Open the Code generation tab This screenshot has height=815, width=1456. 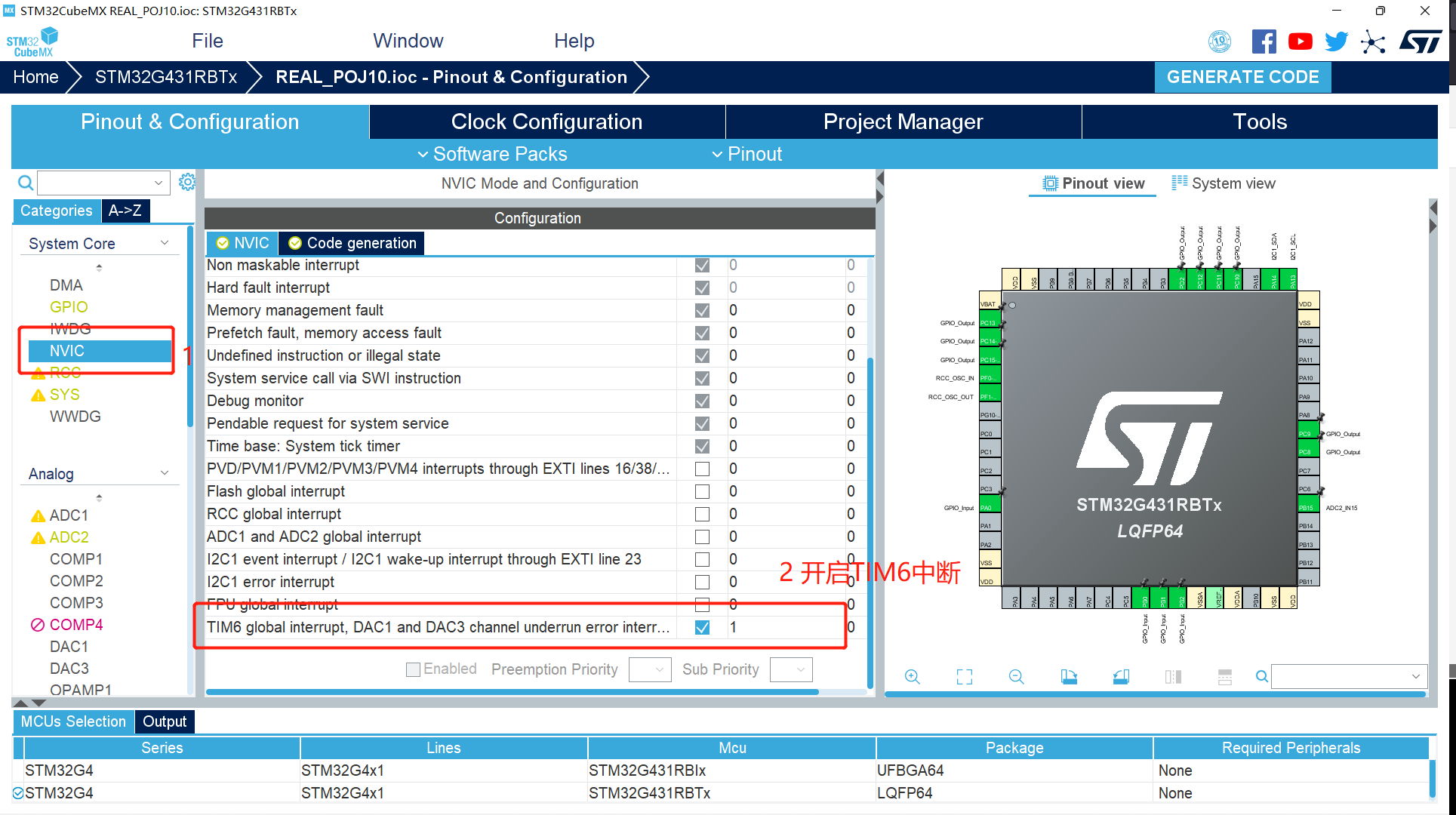(352, 243)
